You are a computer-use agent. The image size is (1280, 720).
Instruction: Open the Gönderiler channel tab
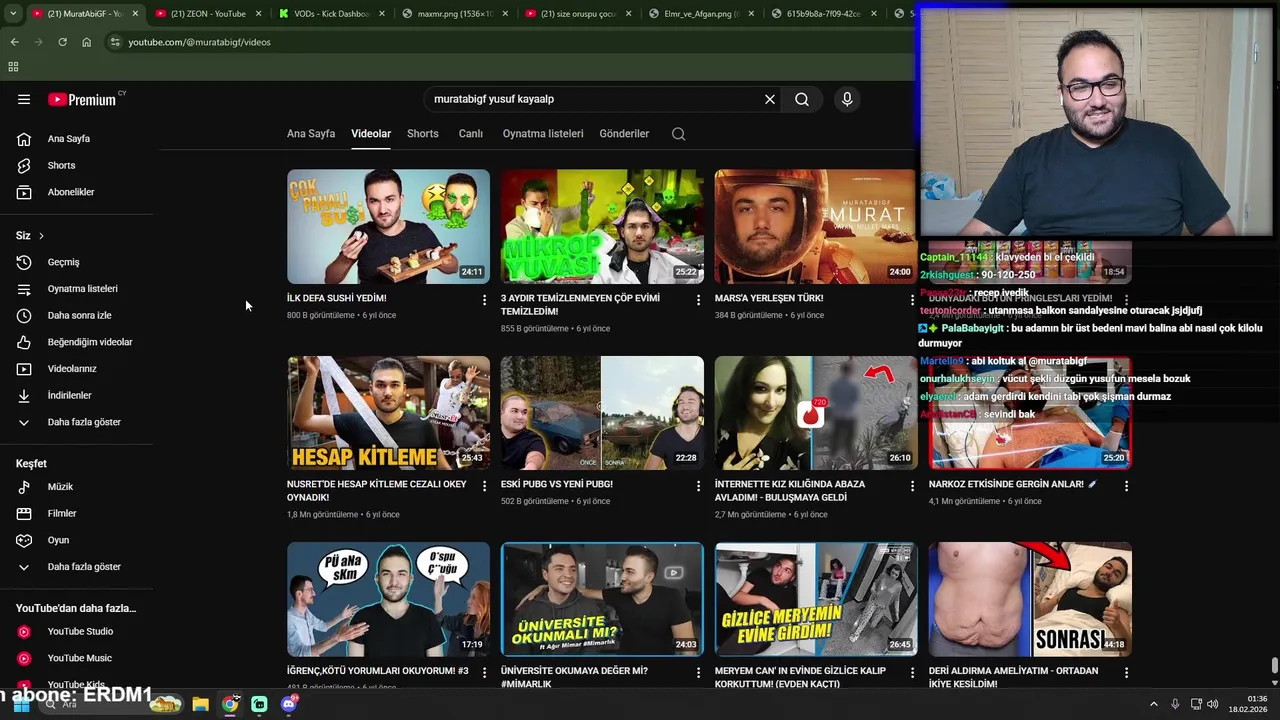[624, 134]
